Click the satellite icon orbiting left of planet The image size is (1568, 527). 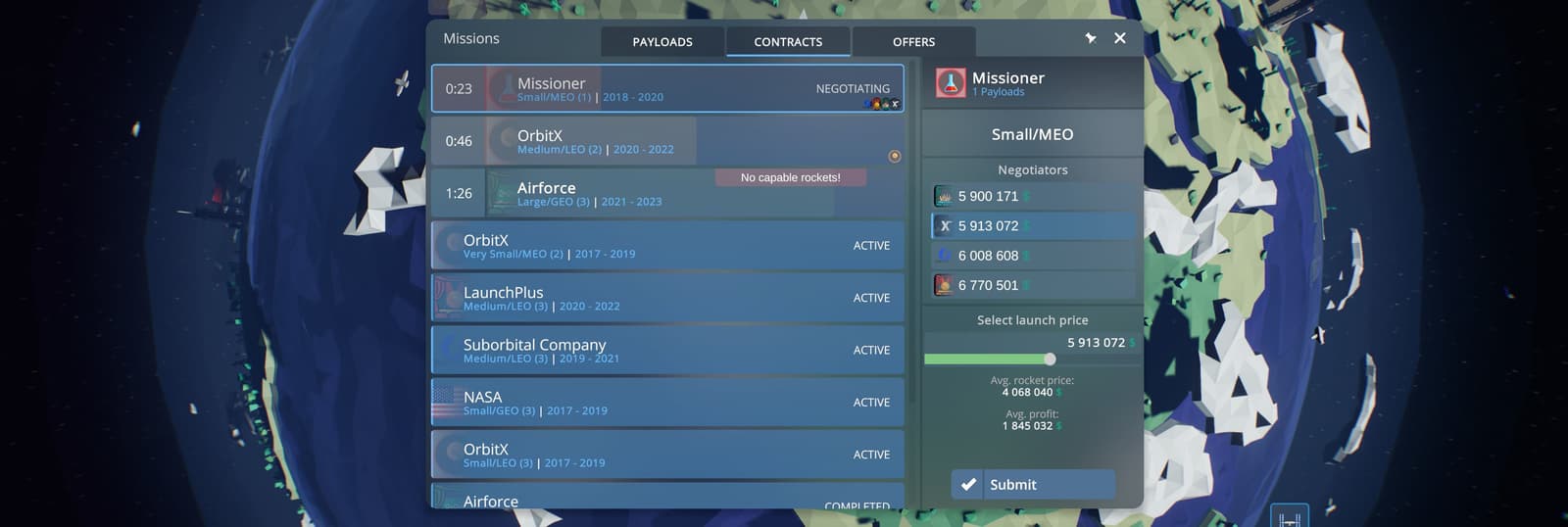(x=402, y=82)
